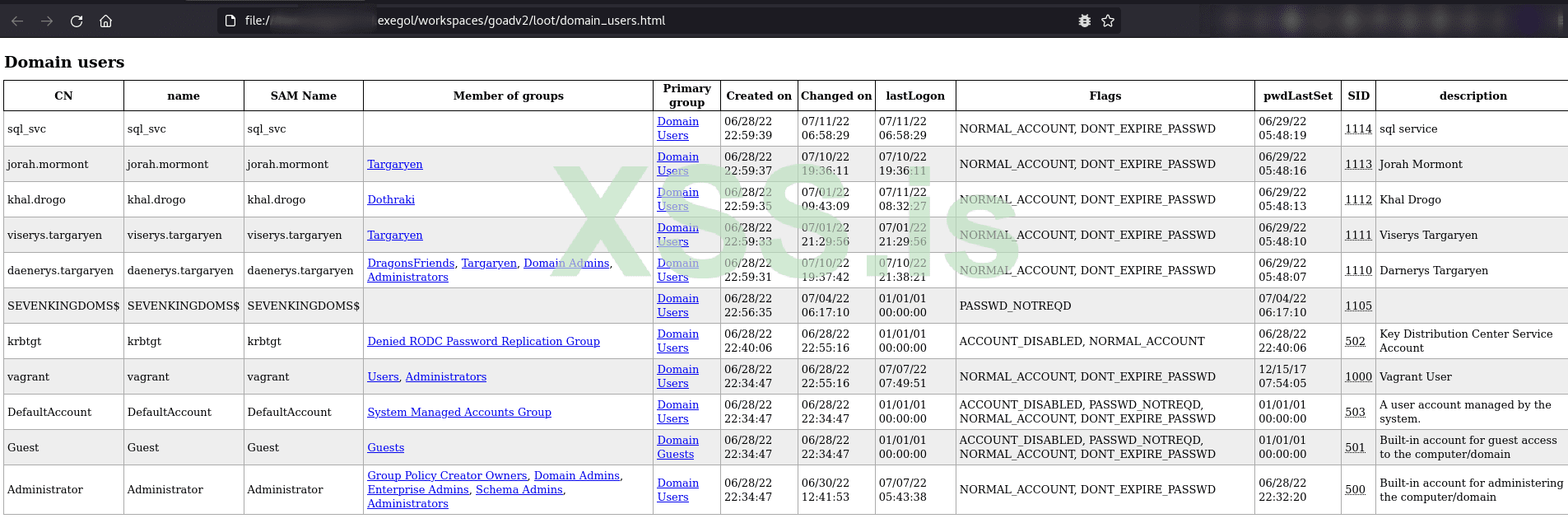Open the Schema Admins group link
The height and width of the screenshot is (523, 1568).
click(519, 489)
